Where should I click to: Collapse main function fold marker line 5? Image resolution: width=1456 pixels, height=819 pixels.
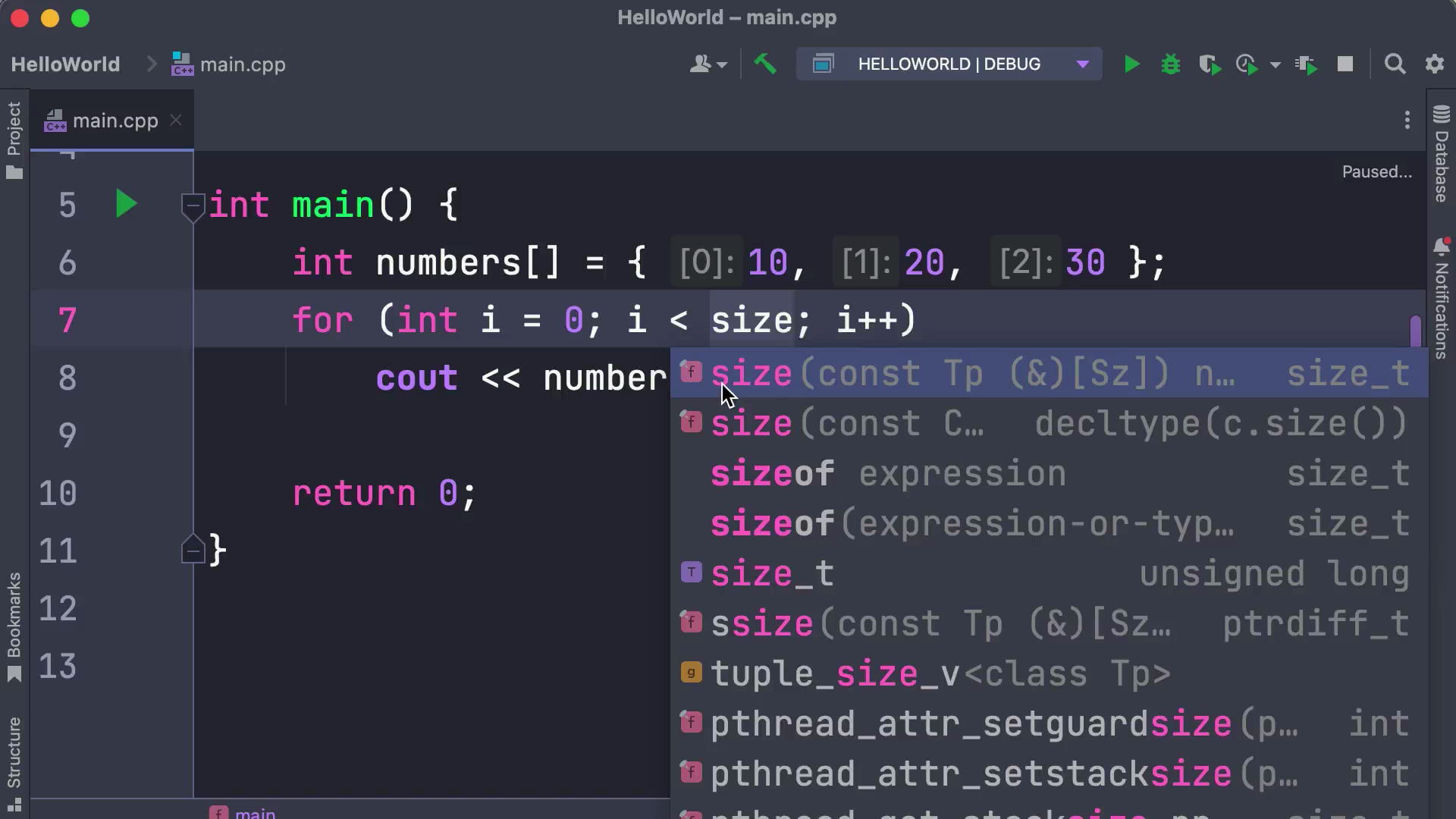[193, 206]
